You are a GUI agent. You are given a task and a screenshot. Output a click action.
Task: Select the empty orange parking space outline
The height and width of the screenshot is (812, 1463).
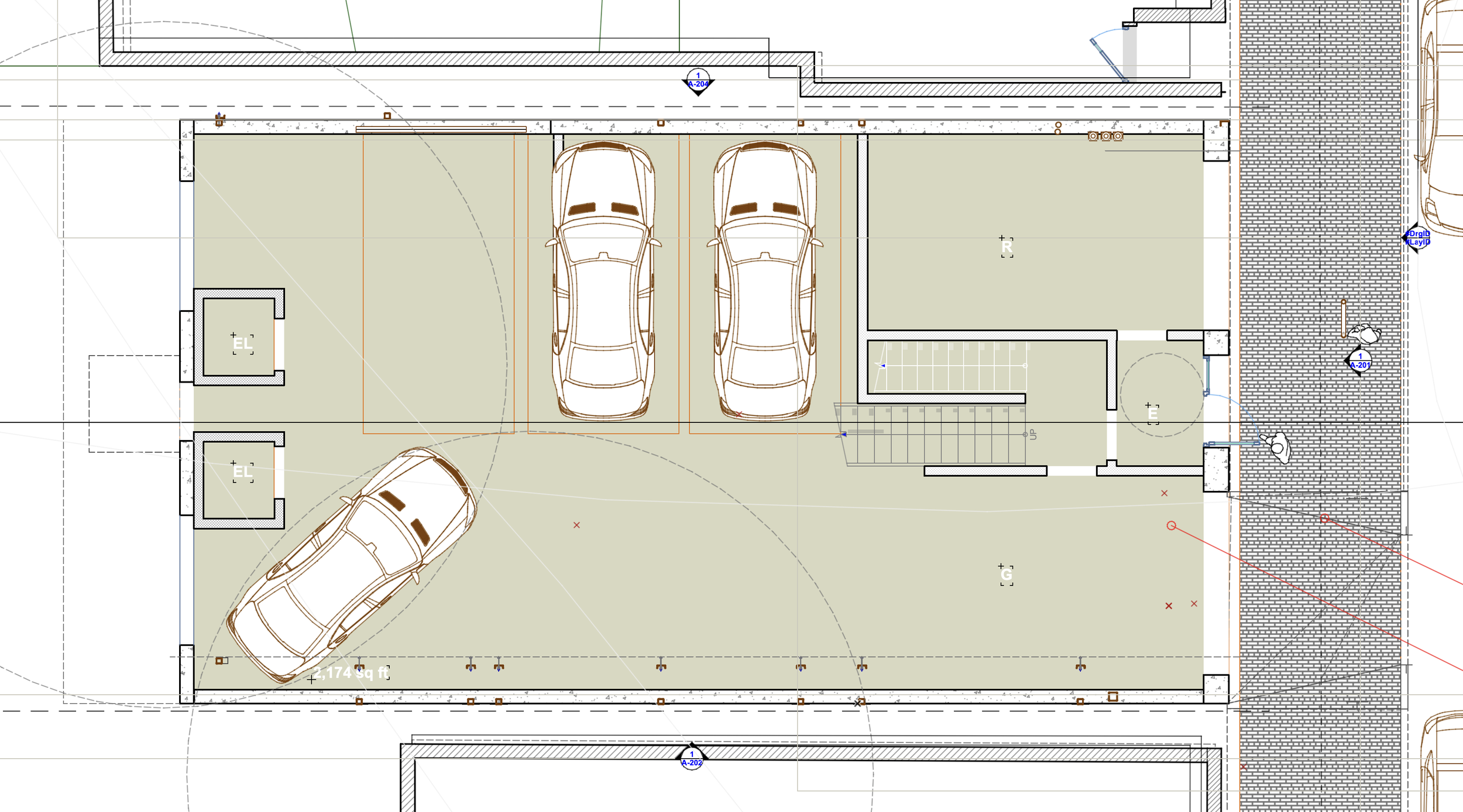pos(438,284)
